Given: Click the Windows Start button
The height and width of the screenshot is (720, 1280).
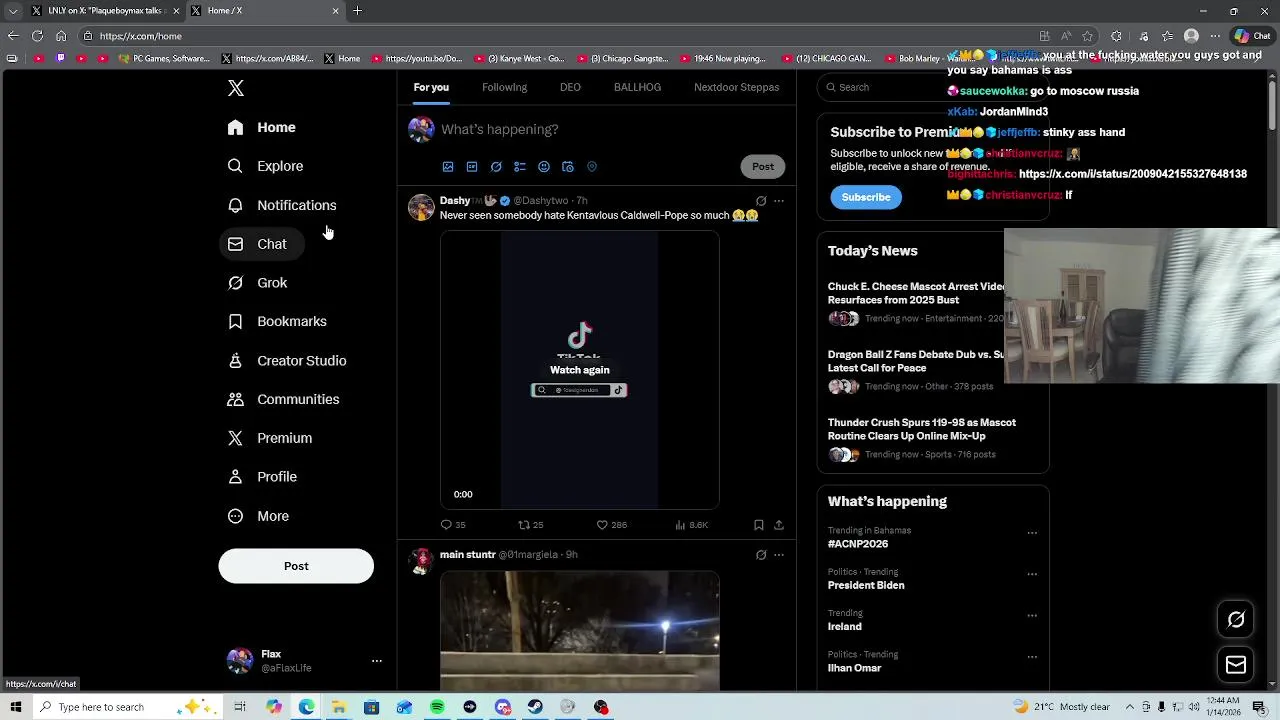Looking at the screenshot, I should 15,707.
